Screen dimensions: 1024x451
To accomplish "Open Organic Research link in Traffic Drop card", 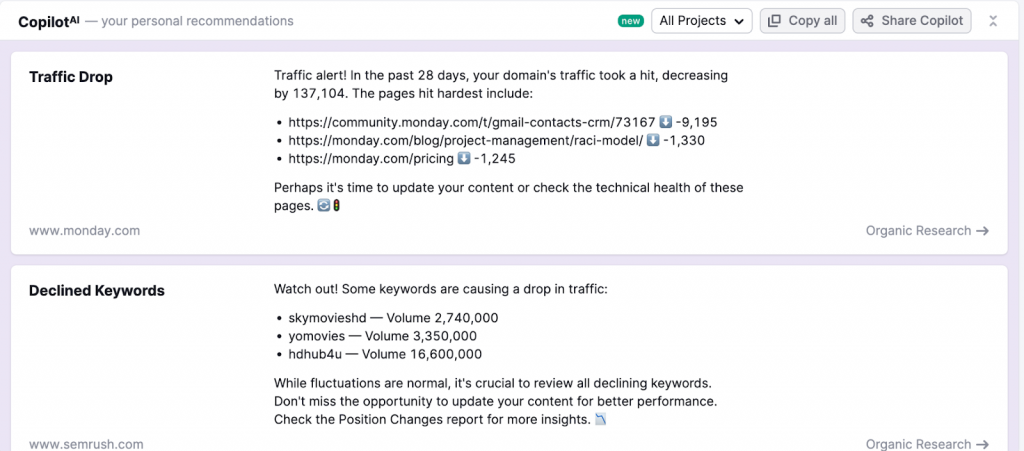I will (927, 231).
